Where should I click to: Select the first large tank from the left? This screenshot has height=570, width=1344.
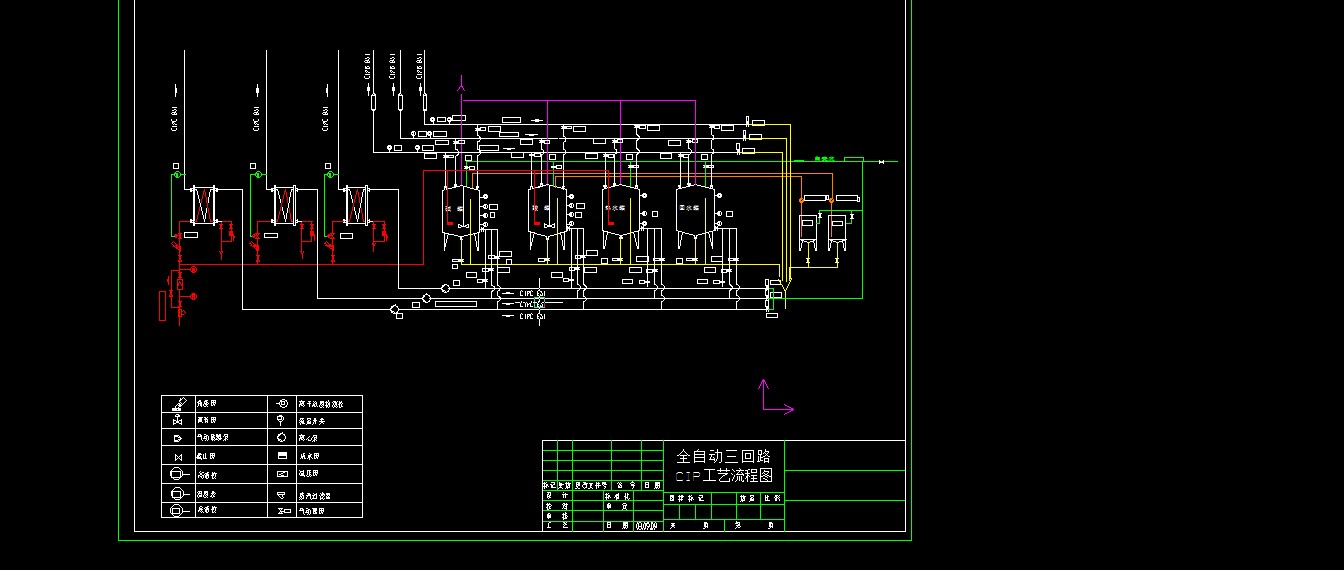pos(461,212)
